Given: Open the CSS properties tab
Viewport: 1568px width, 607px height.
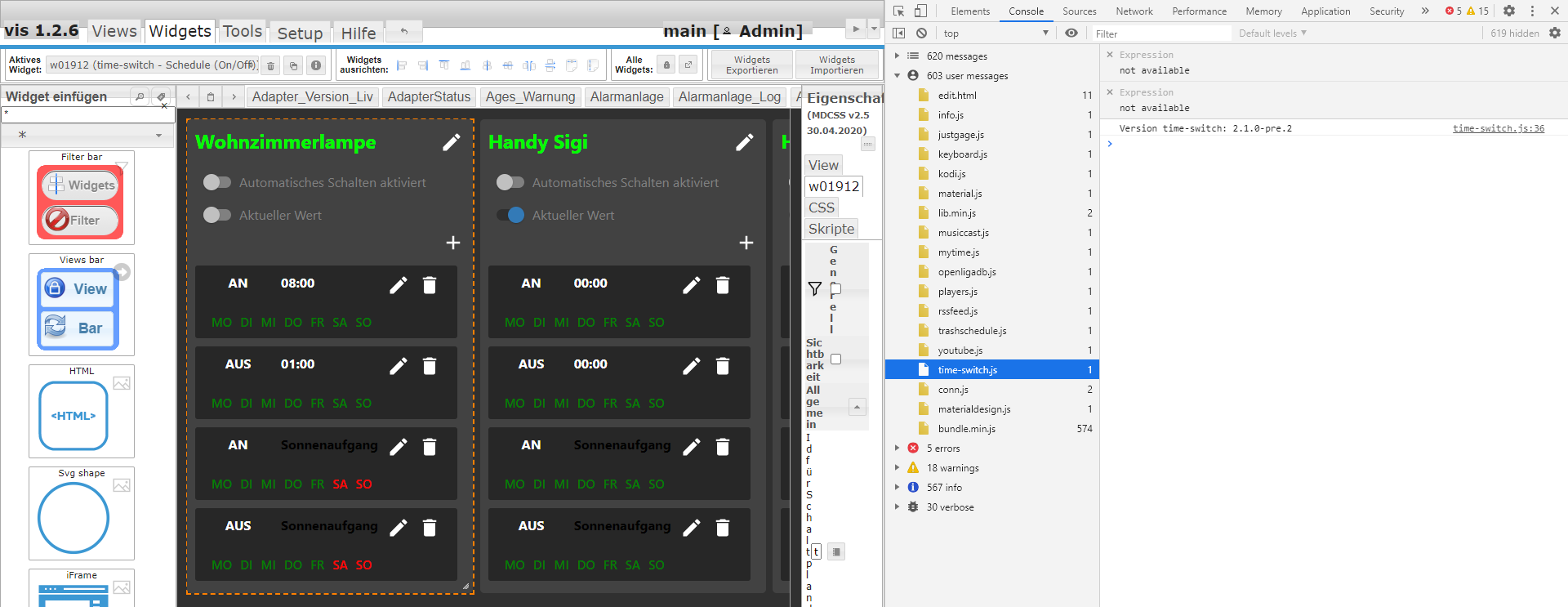Looking at the screenshot, I should (822, 208).
